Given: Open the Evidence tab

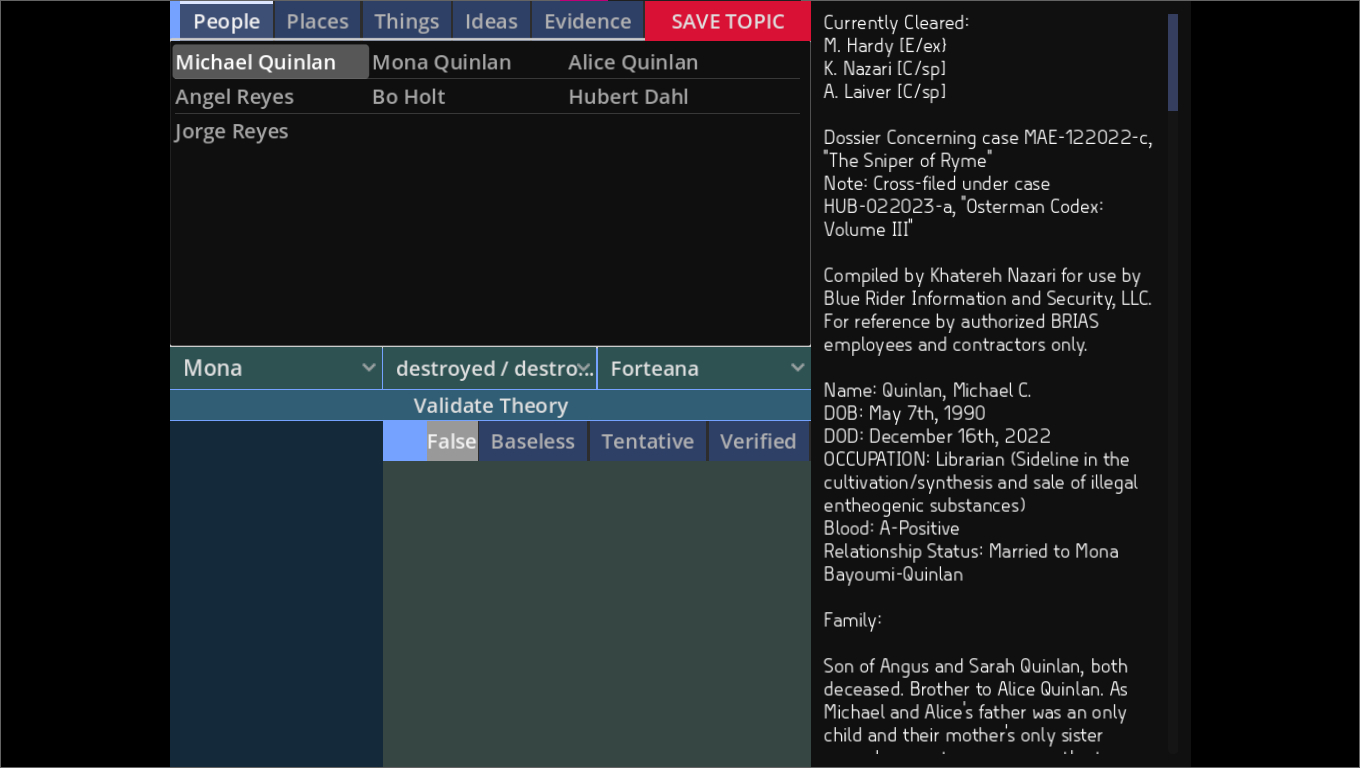Looking at the screenshot, I should 587,21.
